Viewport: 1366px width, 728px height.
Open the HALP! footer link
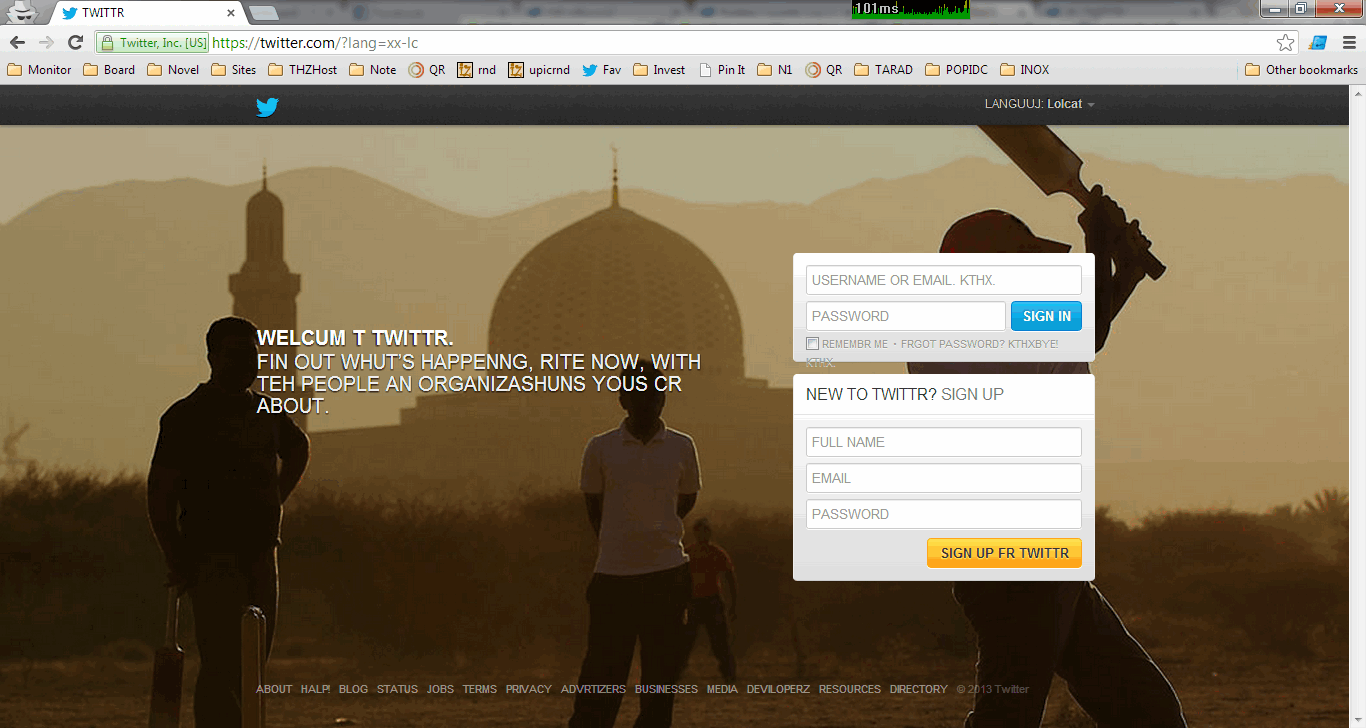pos(316,689)
